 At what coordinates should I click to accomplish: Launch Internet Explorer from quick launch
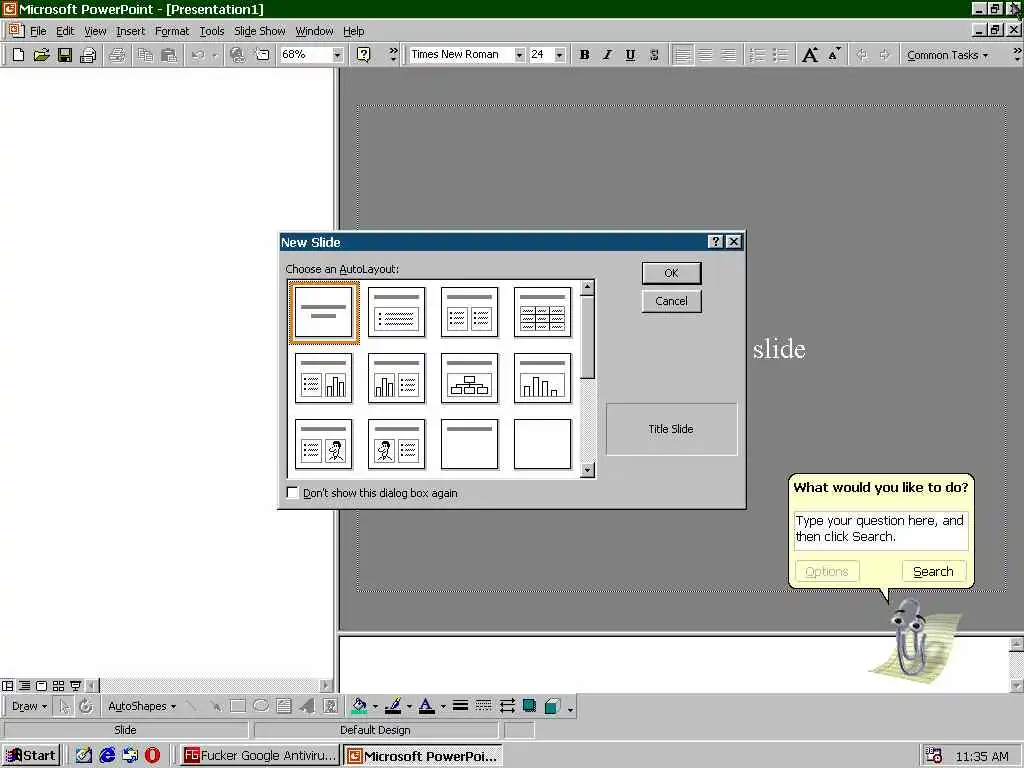[x=107, y=756]
